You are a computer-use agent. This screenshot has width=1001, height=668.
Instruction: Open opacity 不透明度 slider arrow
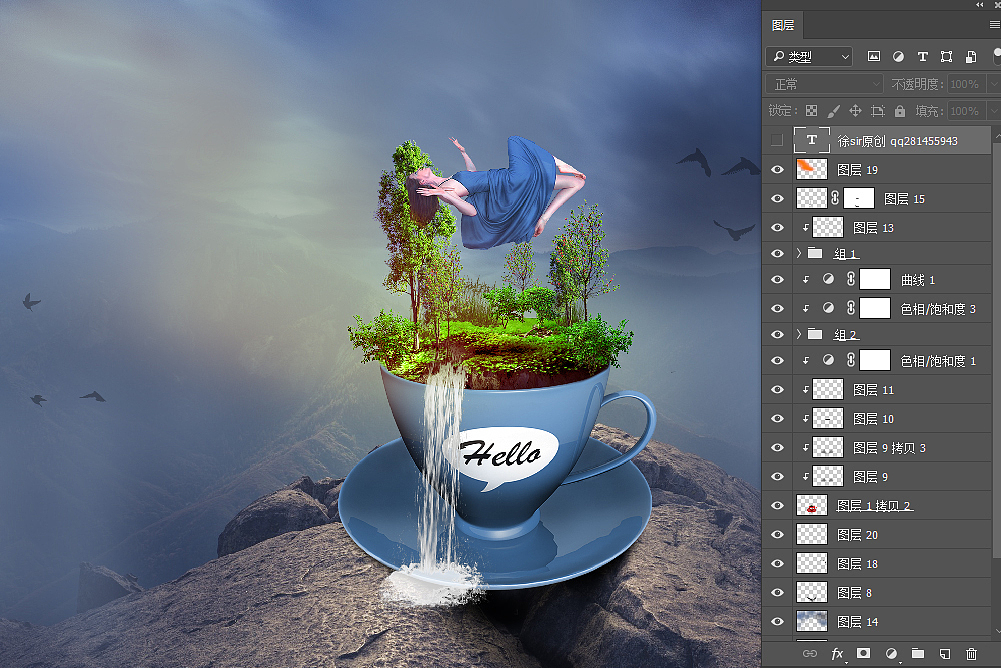click(x=994, y=84)
